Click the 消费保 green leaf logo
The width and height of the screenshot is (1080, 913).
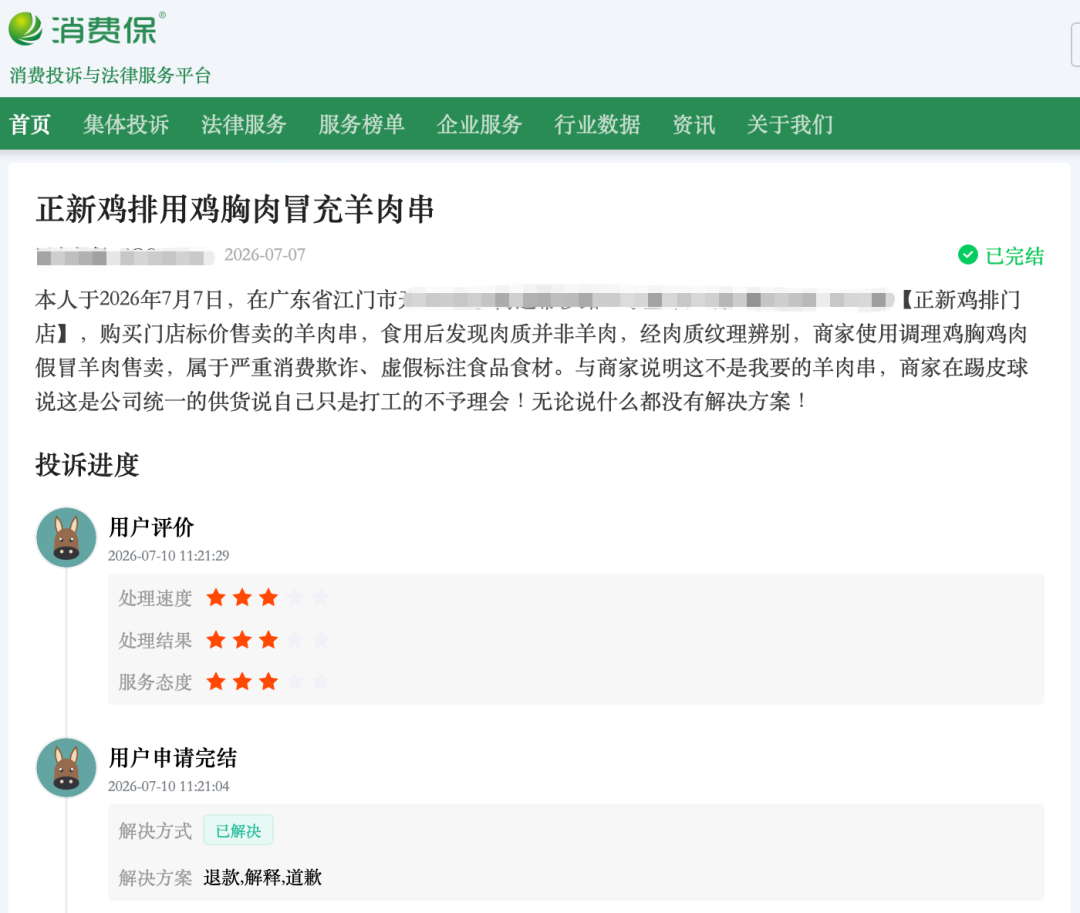pos(25,29)
